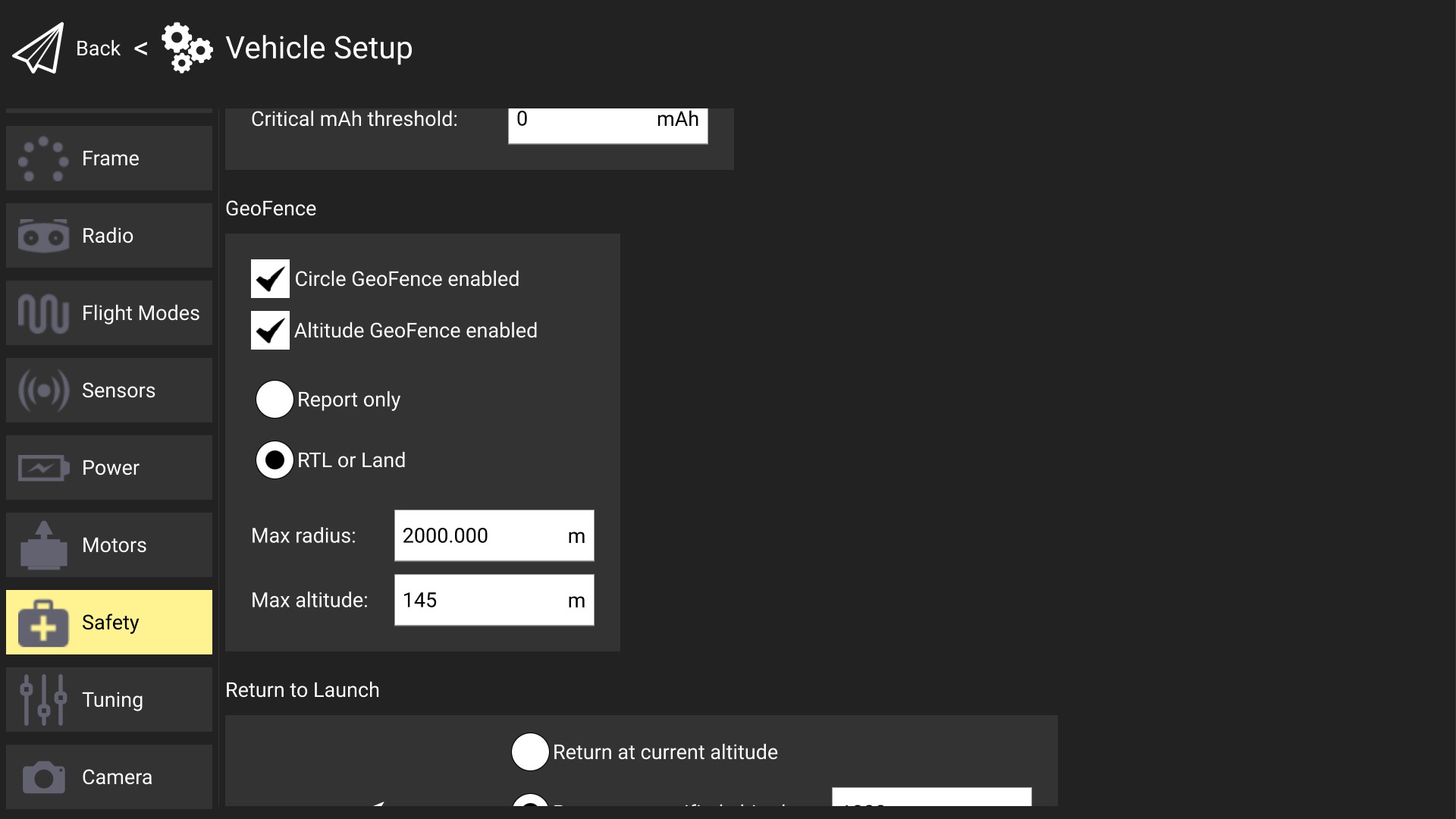Click the Max altitude label
The image size is (1456, 819).
(x=309, y=601)
